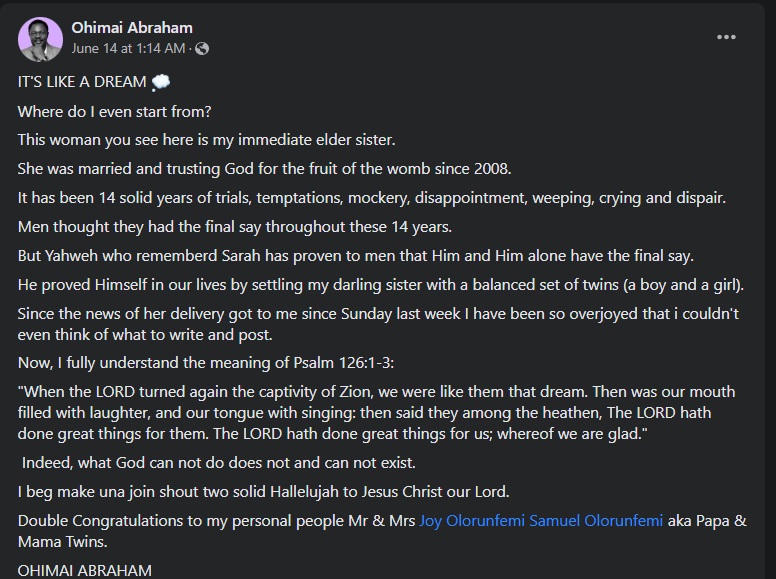Screen dimensions: 776x579
Task: Click the line 'Indeed, what God can not do'
Action: pos(218,463)
